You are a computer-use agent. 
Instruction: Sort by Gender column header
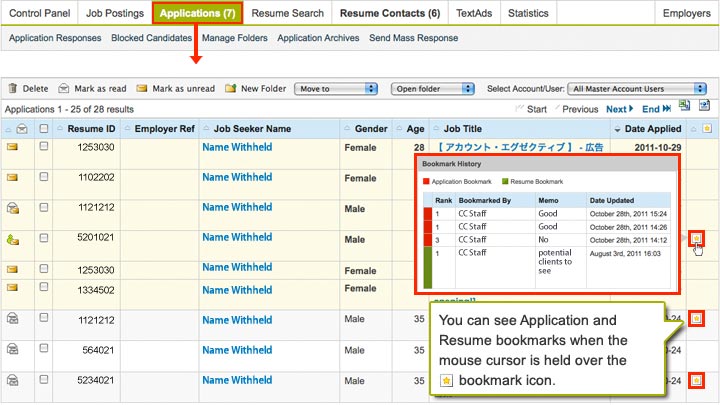point(371,129)
